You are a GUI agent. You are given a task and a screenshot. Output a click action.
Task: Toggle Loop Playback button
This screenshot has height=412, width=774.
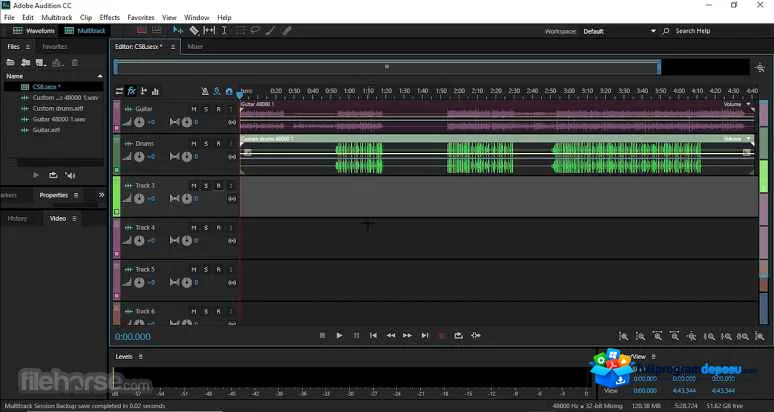[459, 336]
